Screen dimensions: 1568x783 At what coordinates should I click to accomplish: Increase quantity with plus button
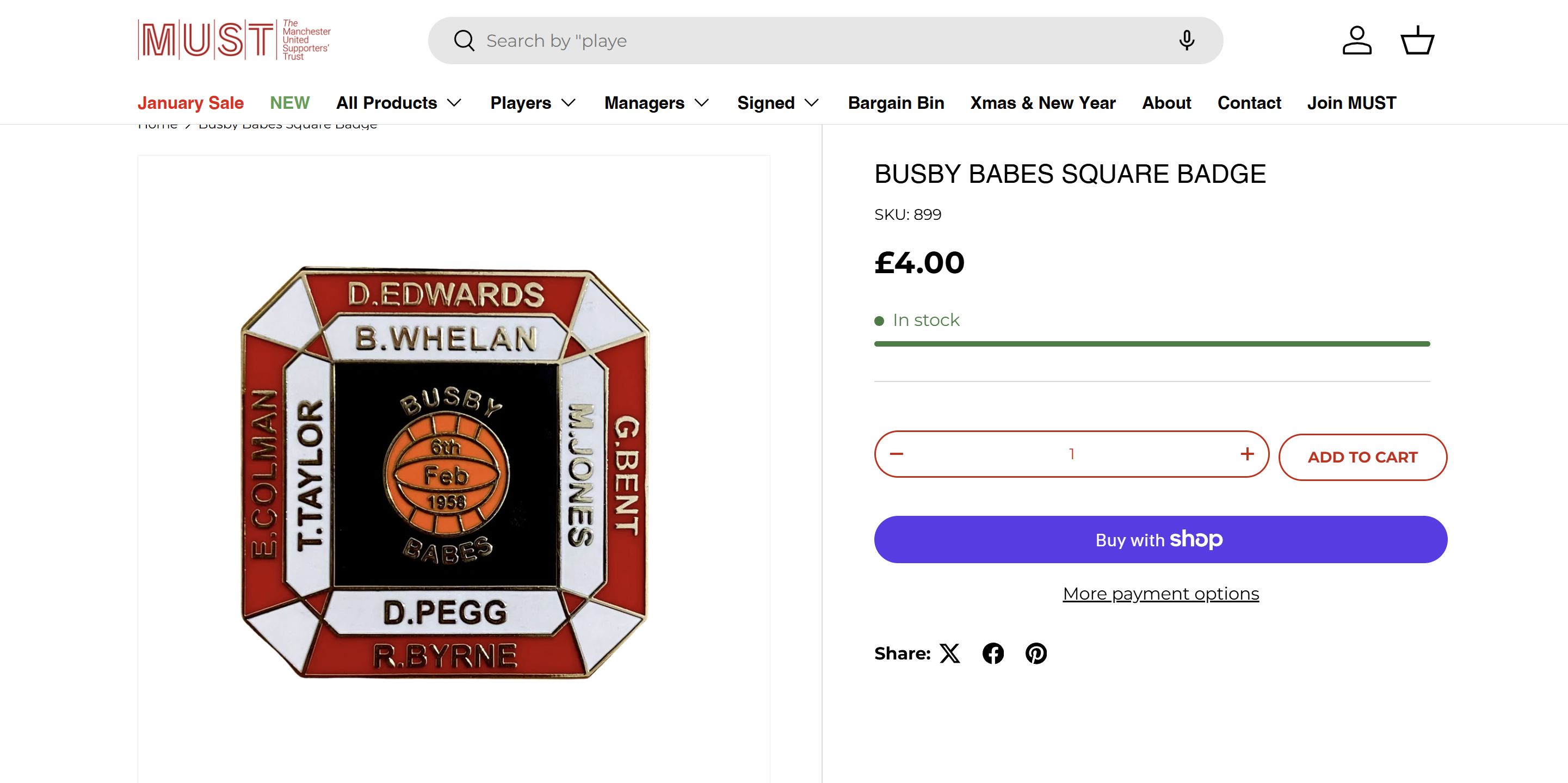tap(1247, 454)
